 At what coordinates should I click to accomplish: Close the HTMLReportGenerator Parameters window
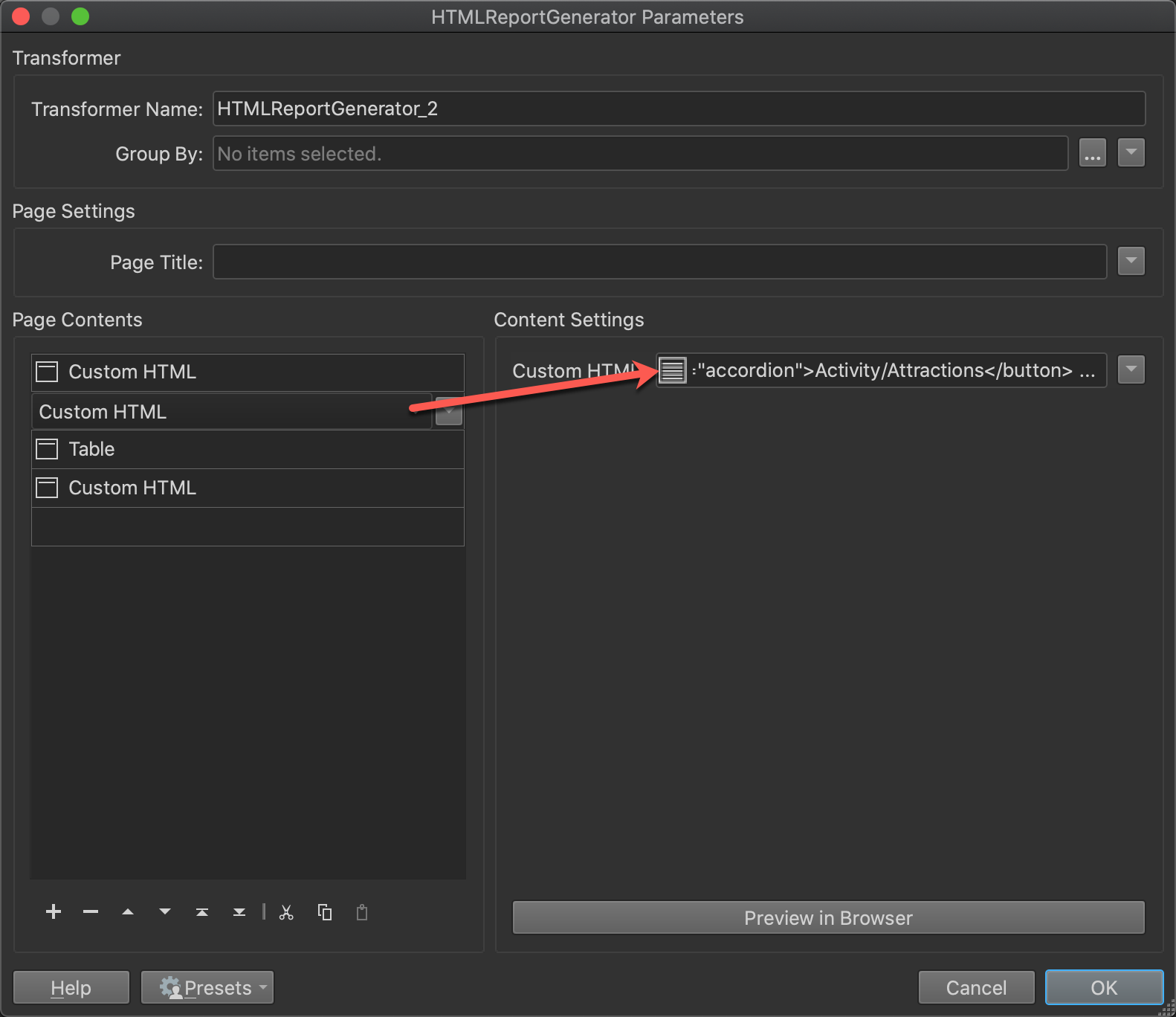[x=21, y=16]
